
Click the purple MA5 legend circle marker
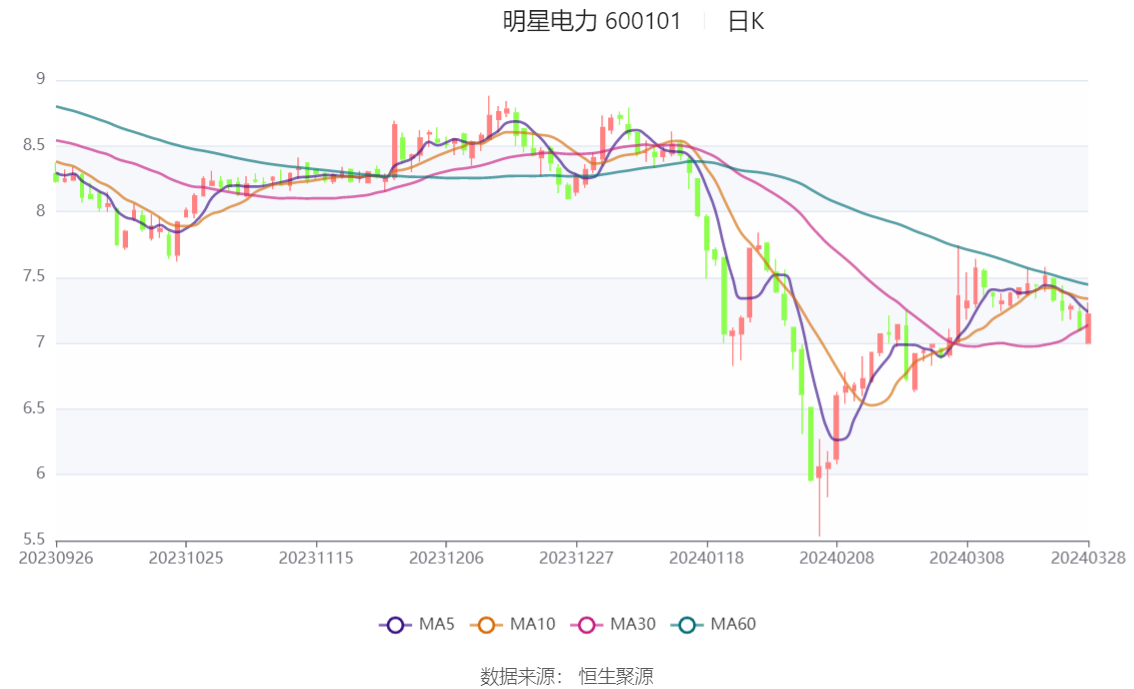[x=395, y=625]
